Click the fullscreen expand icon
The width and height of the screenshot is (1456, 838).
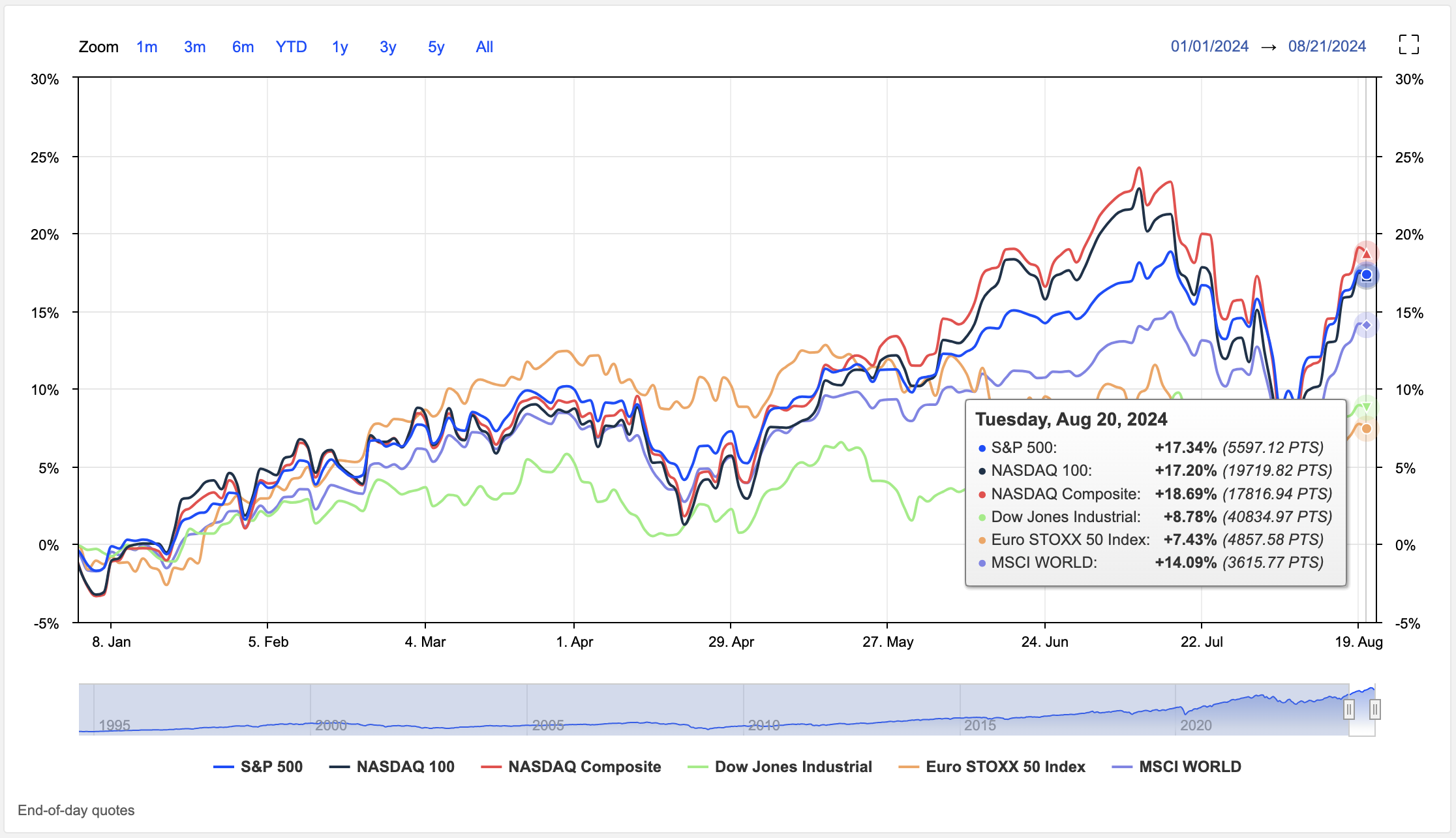tap(1408, 45)
